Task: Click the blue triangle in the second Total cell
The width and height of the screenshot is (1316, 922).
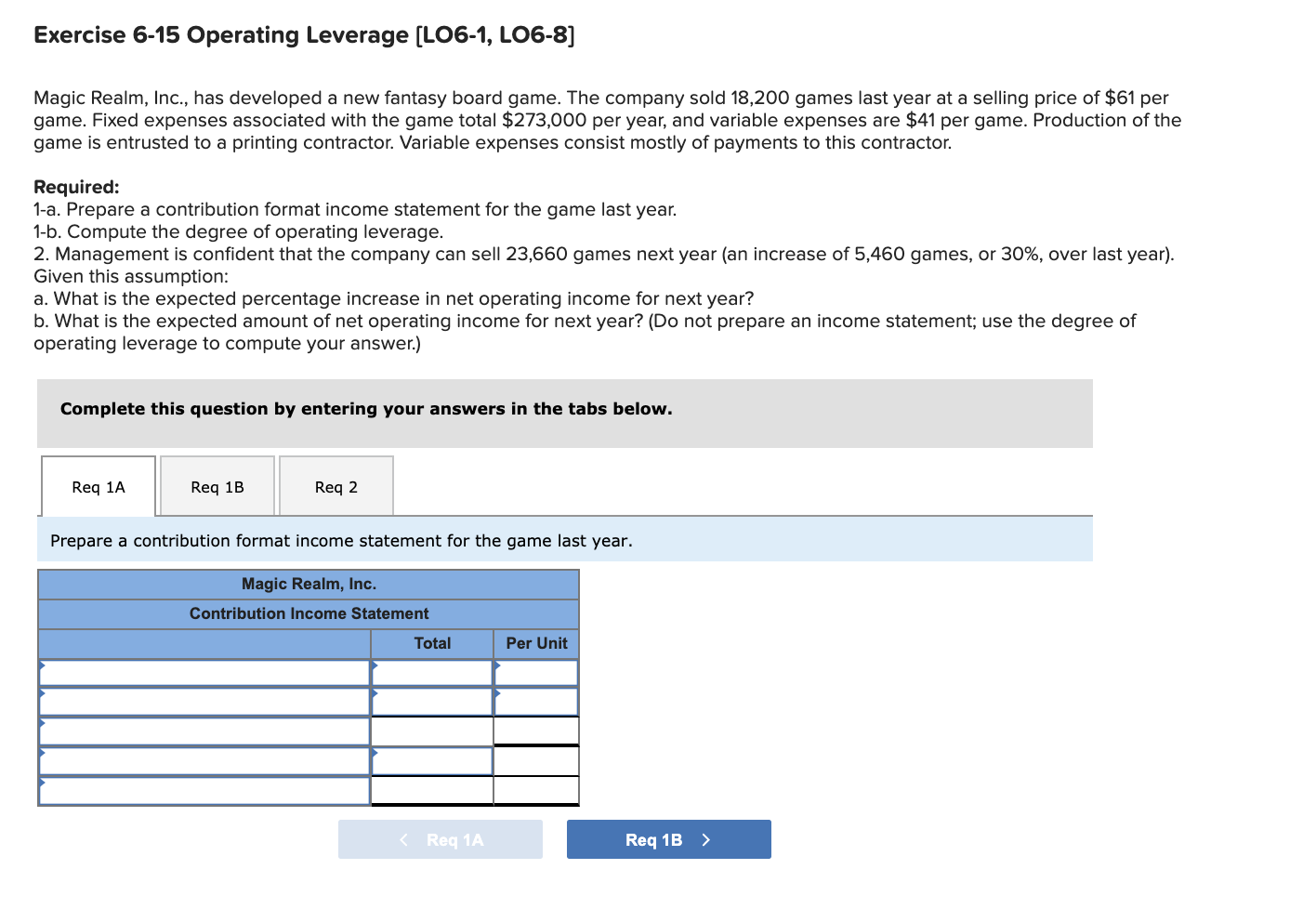Action: click(x=375, y=695)
